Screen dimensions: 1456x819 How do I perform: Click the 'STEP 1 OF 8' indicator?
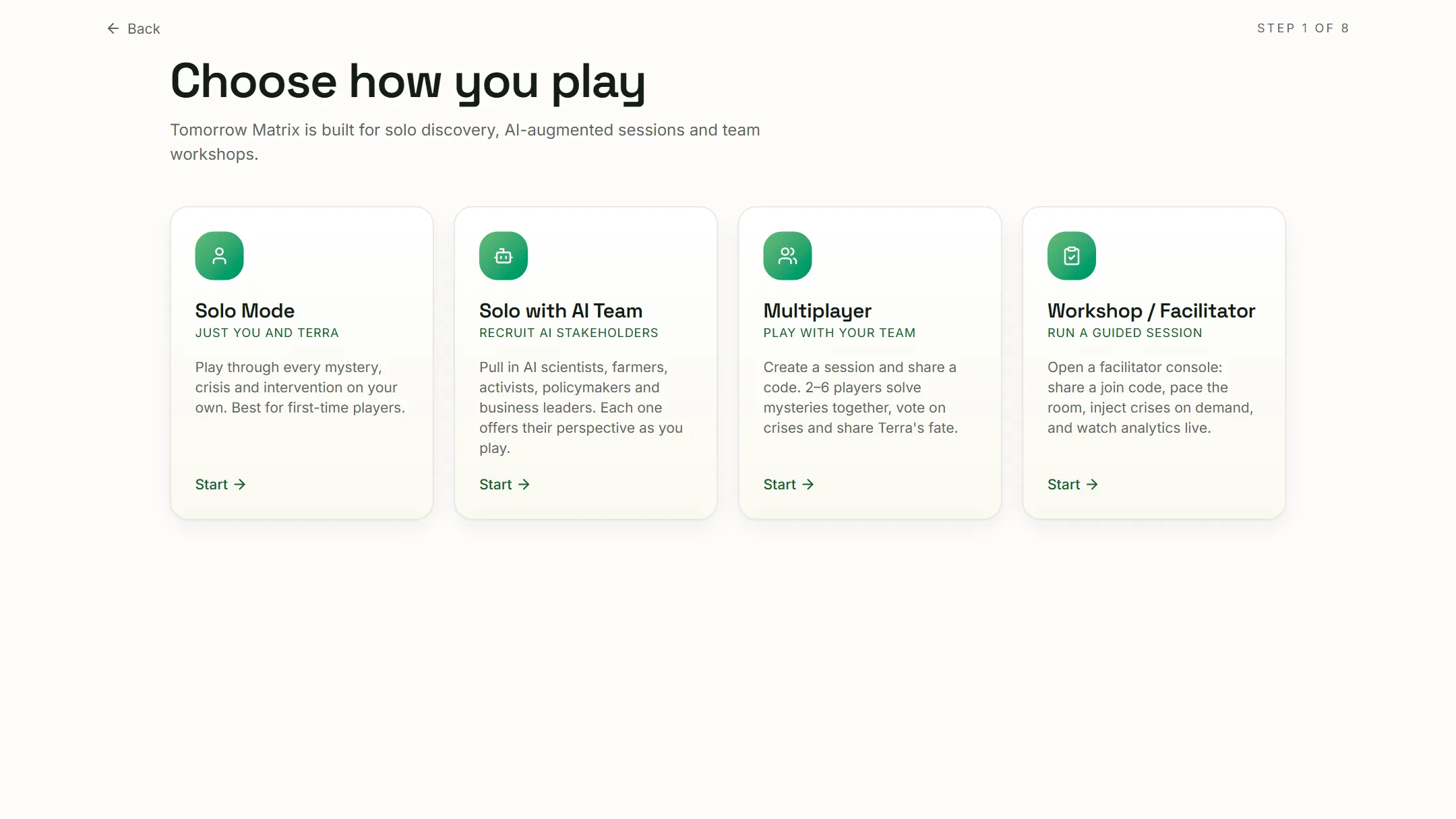tap(1302, 28)
